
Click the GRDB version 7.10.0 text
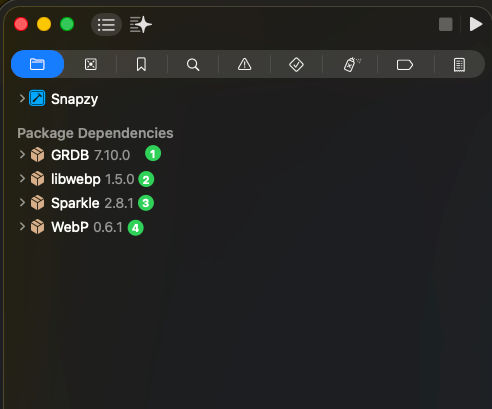(112, 155)
